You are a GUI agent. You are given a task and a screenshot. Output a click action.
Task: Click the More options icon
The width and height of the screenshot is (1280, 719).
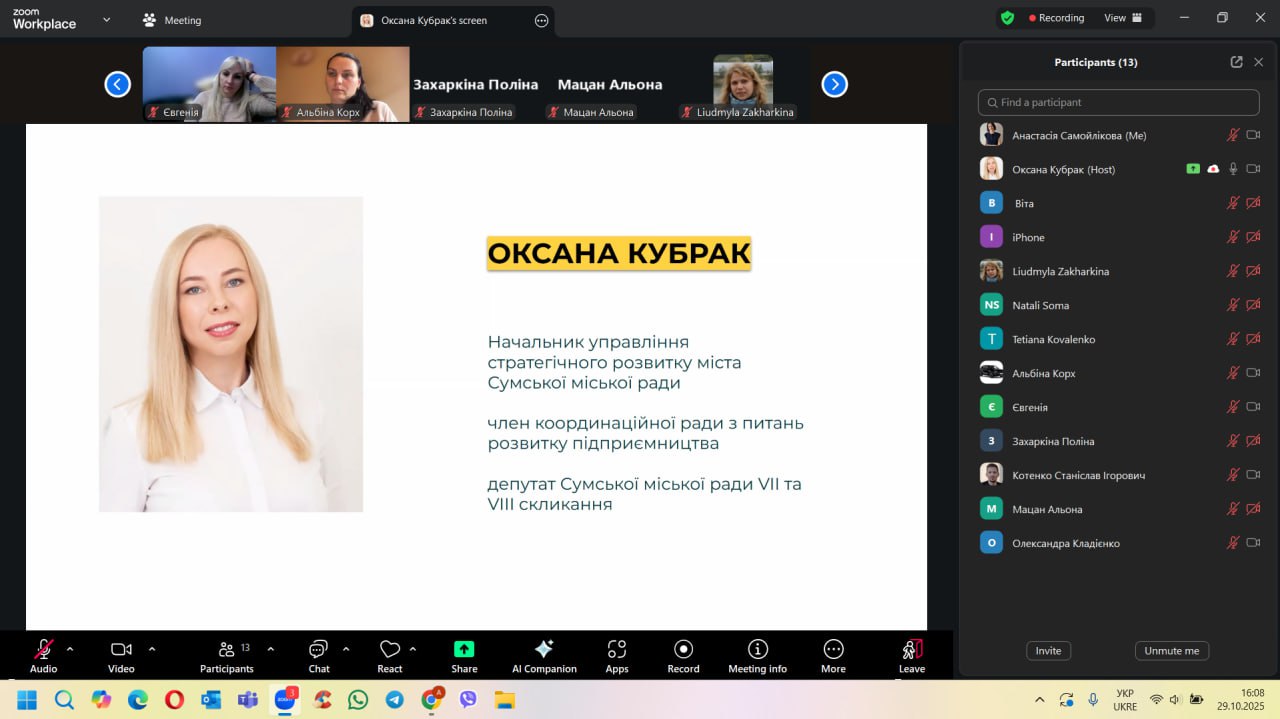tap(833, 655)
